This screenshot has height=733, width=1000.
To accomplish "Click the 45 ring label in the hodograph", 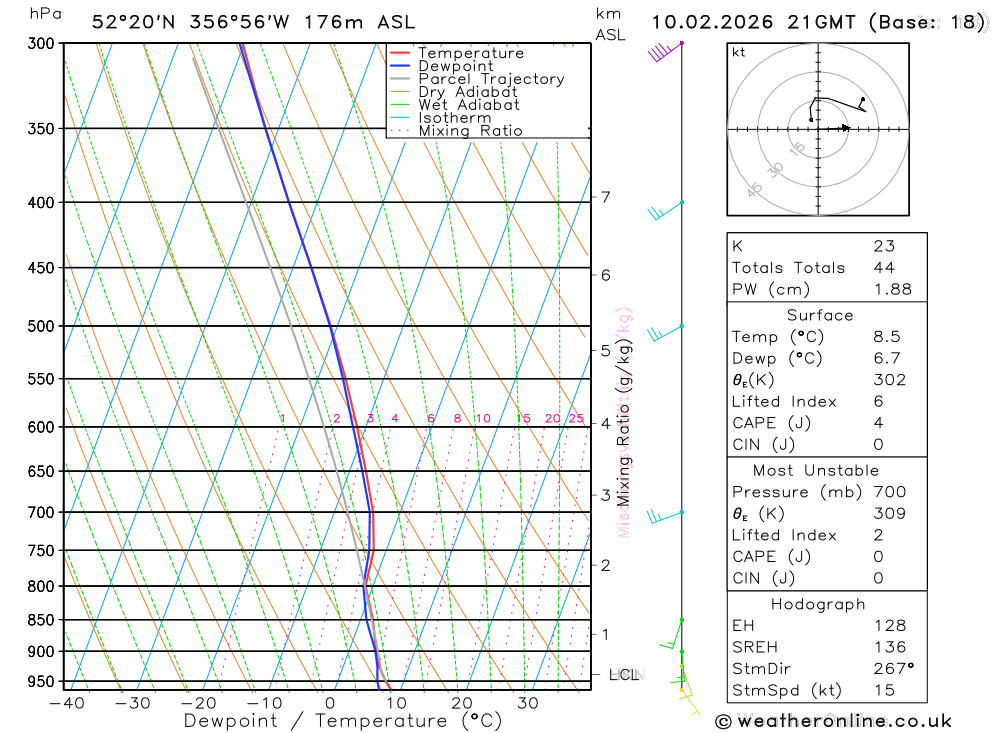I will tap(754, 189).
